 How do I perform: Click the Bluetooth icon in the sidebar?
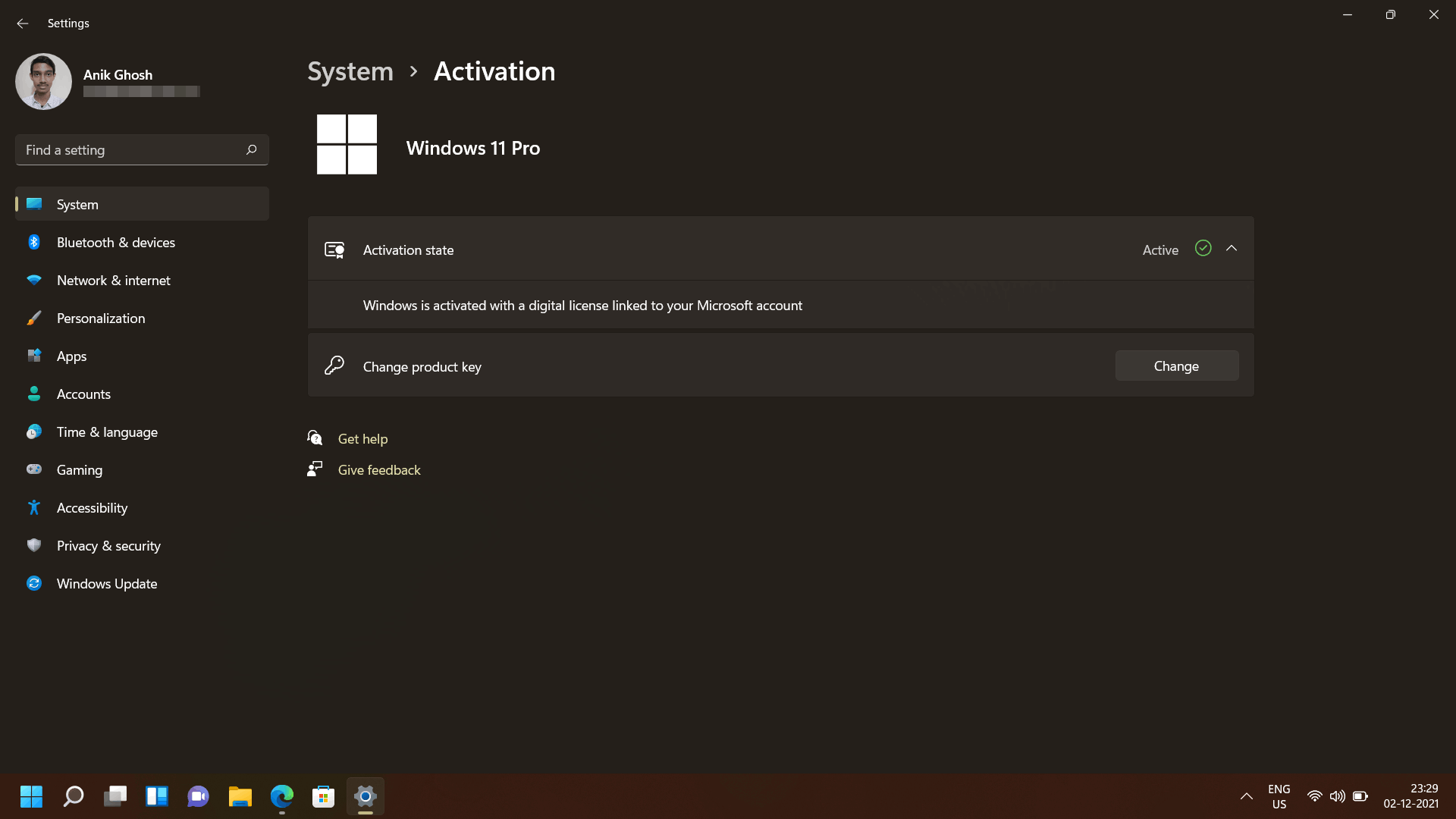click(34, 242)
